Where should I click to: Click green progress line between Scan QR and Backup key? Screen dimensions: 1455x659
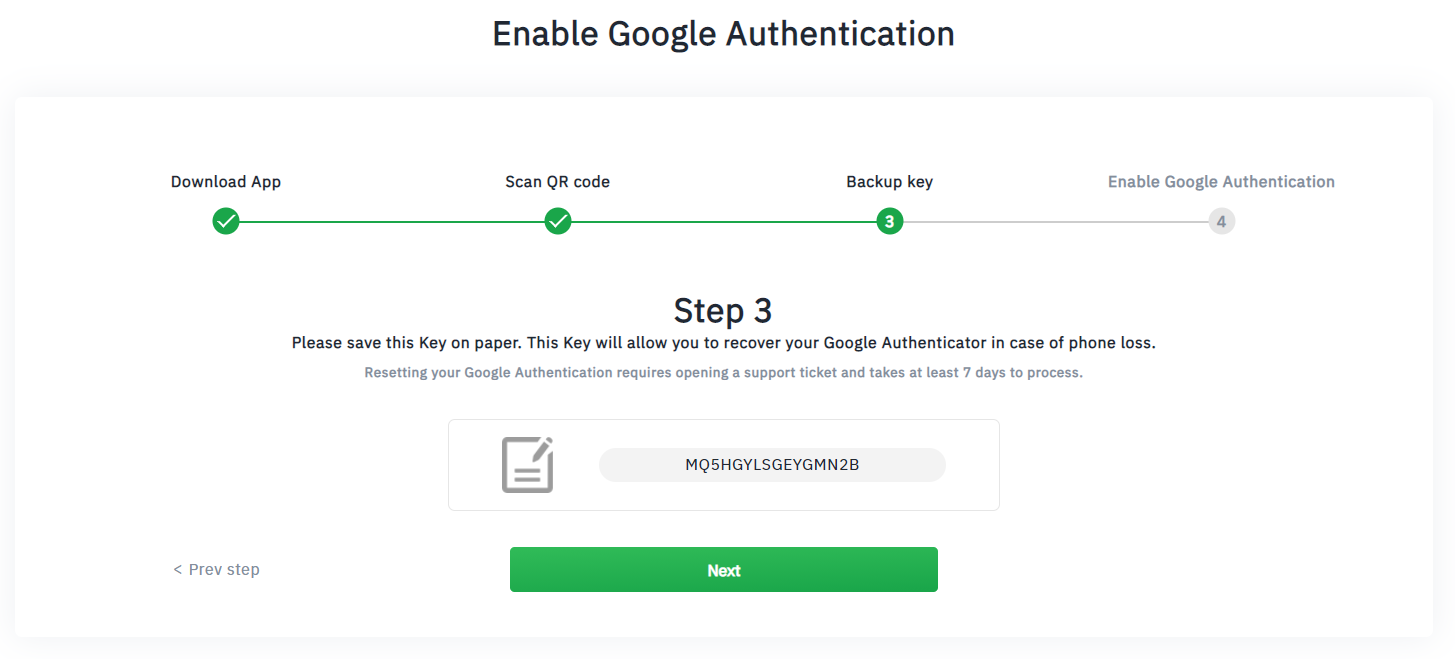724,221
